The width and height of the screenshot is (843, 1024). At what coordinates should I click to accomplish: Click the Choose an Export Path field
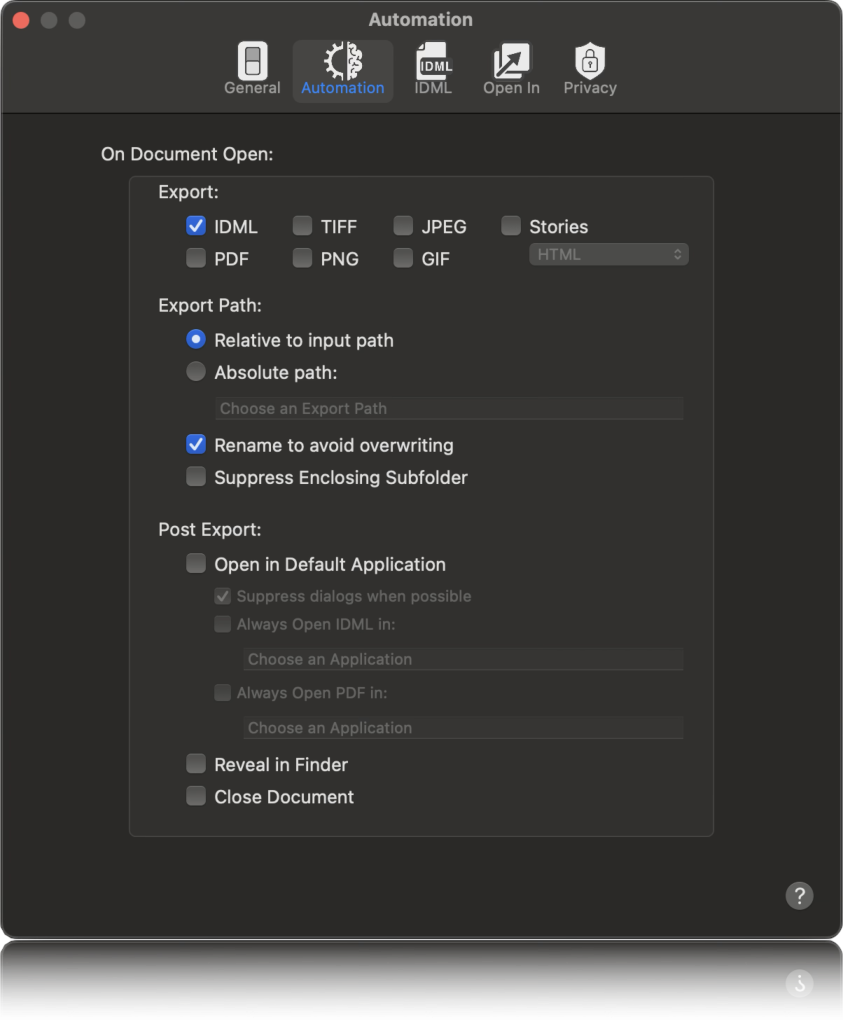[449, 409]
